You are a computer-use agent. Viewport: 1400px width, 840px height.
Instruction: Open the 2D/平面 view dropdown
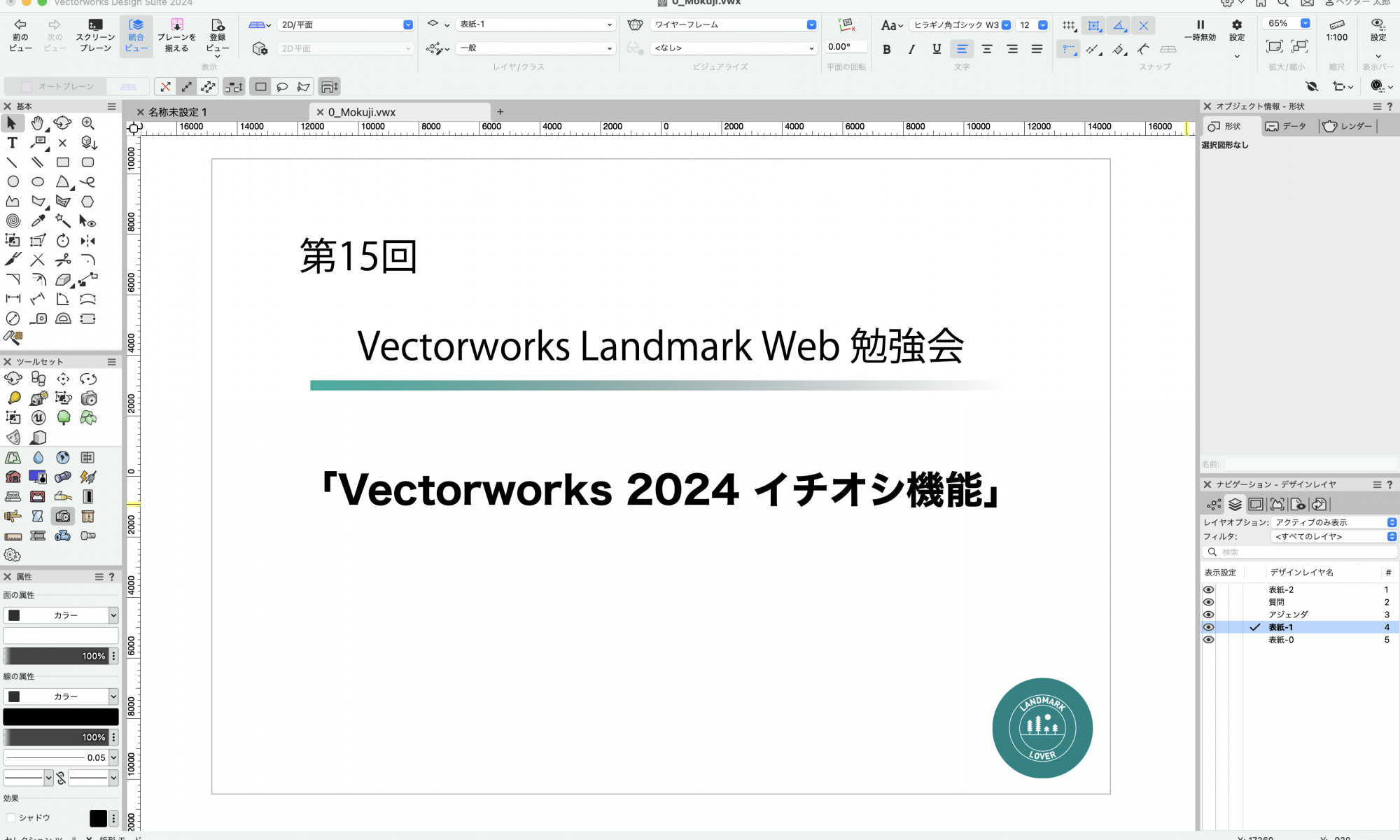346,24
